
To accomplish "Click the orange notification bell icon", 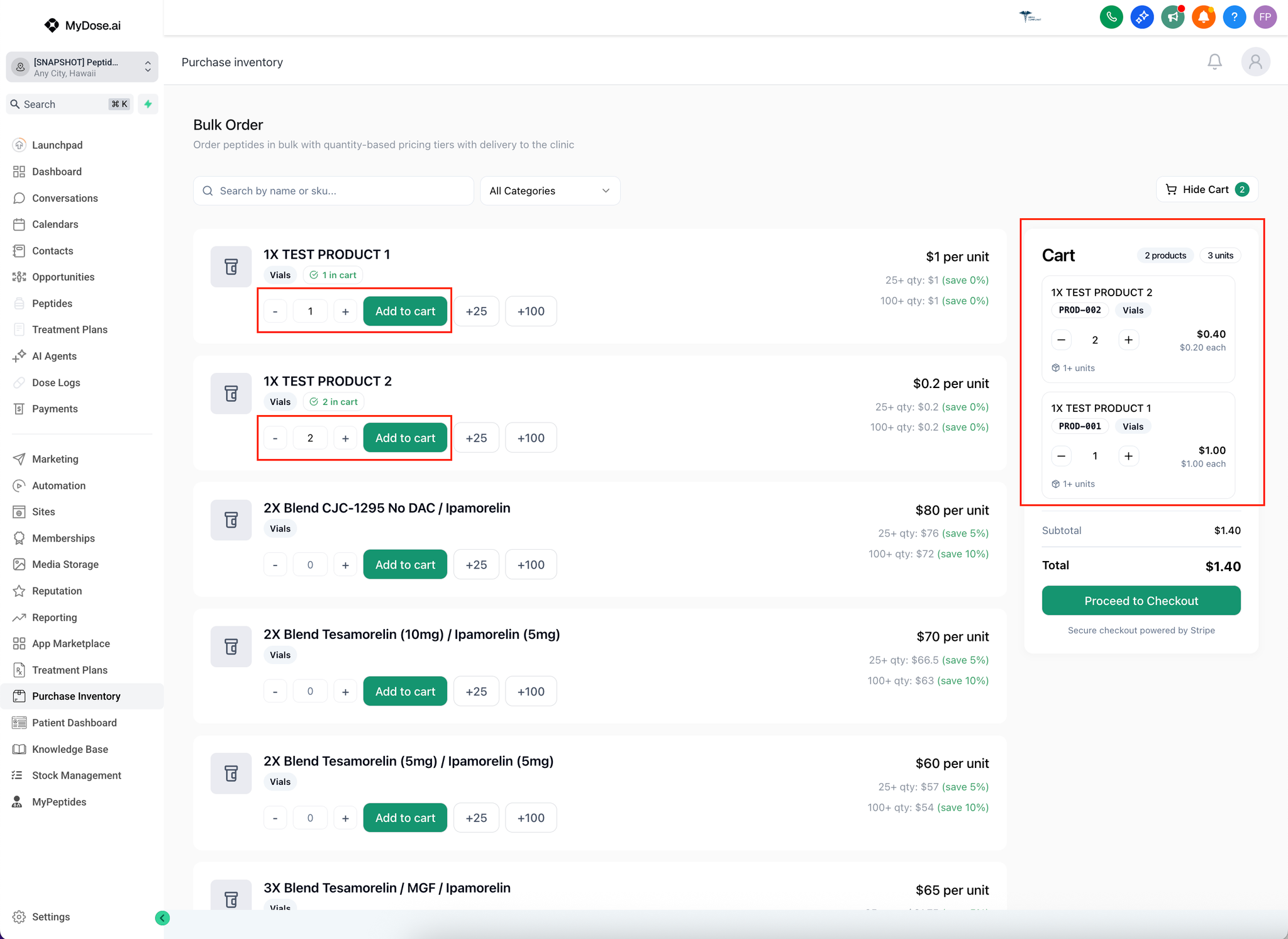I will click(1203, 17).
